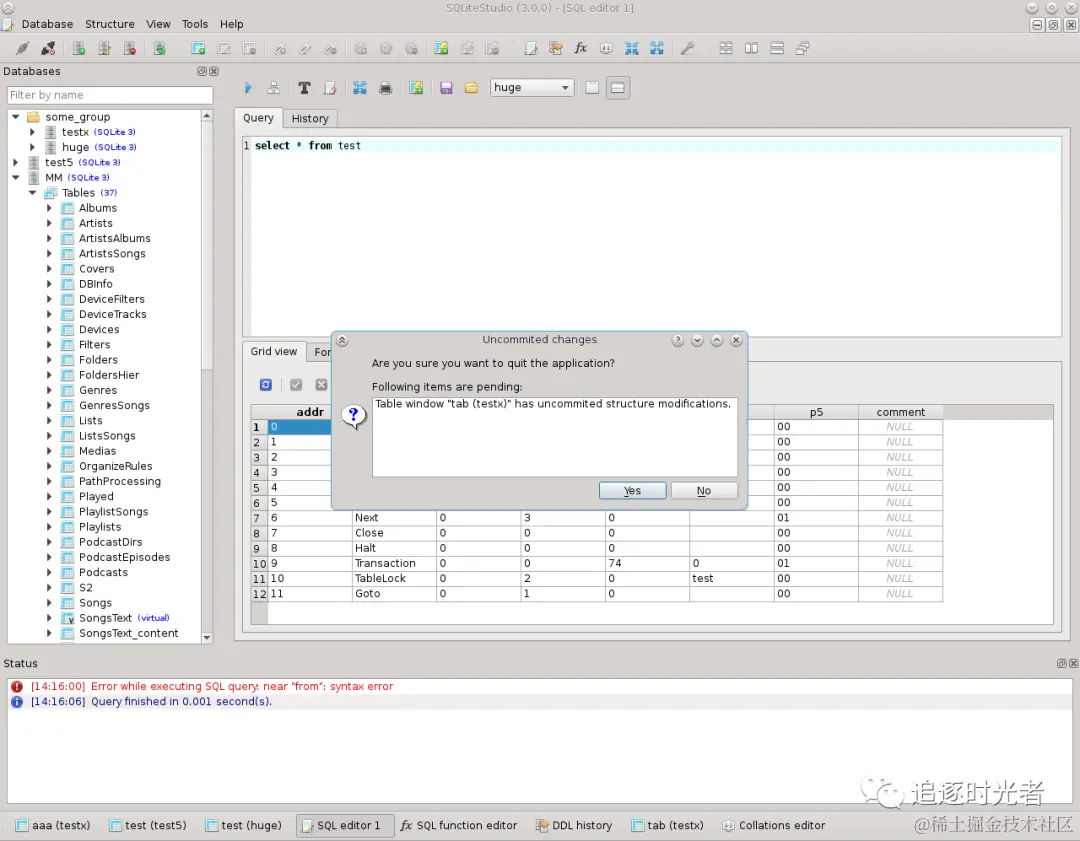Open the Tools menu
Viewport: 1080px width, 841px height.
coord(194,24)
